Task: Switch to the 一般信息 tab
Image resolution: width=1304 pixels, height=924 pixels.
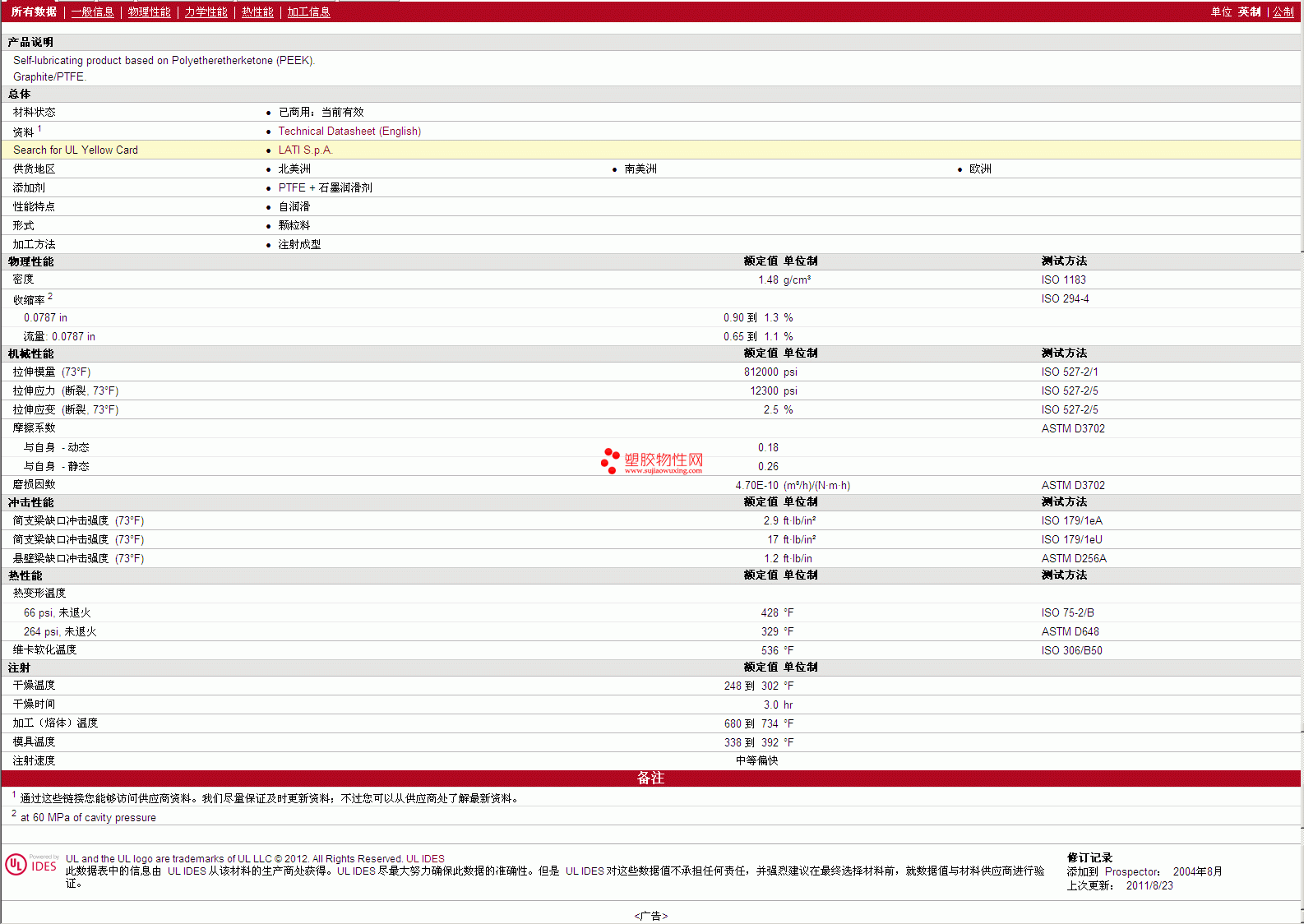Action: [x=92, y=12]
